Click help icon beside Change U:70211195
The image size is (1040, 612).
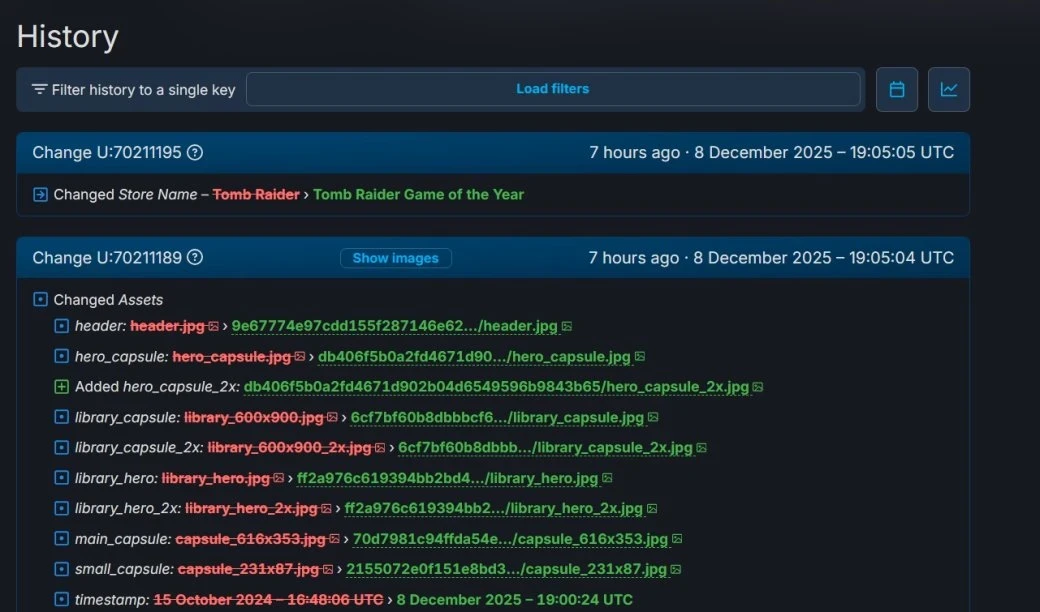[195, 153]
